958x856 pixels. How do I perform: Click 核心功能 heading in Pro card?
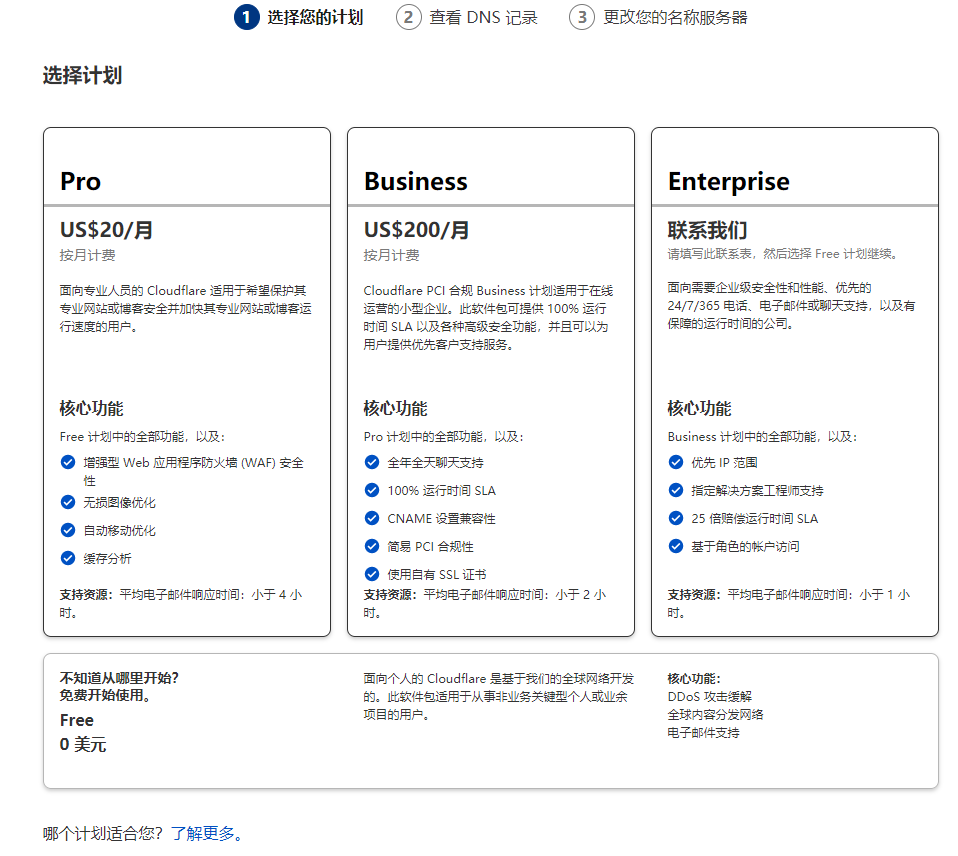[x=92, y=408]
